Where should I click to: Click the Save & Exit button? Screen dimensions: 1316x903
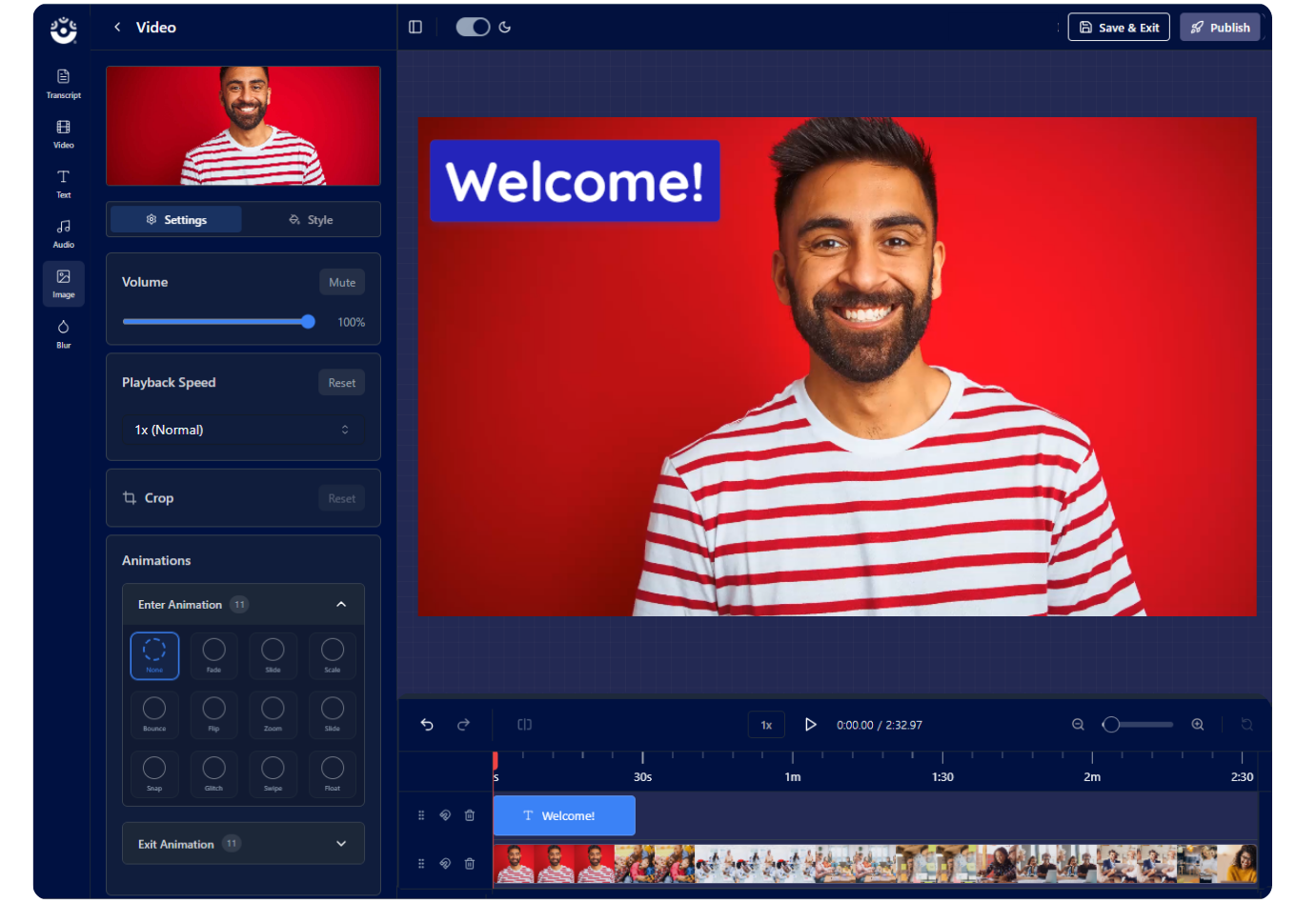click(1119, 28)
